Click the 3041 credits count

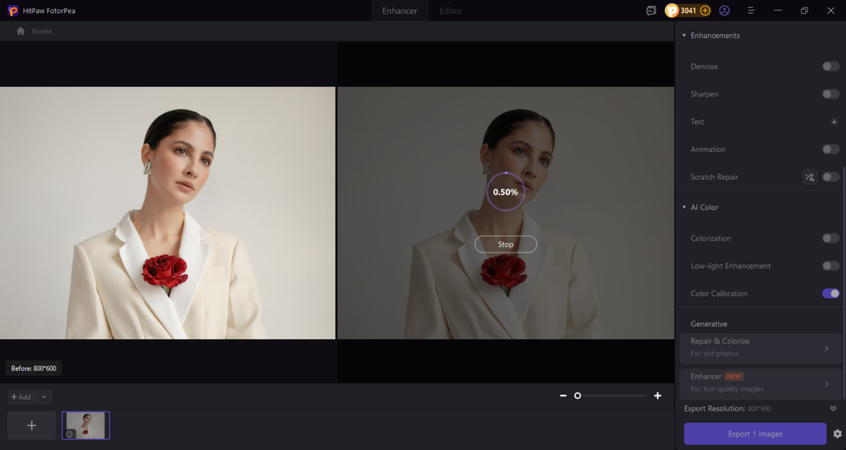coord(688,10)
